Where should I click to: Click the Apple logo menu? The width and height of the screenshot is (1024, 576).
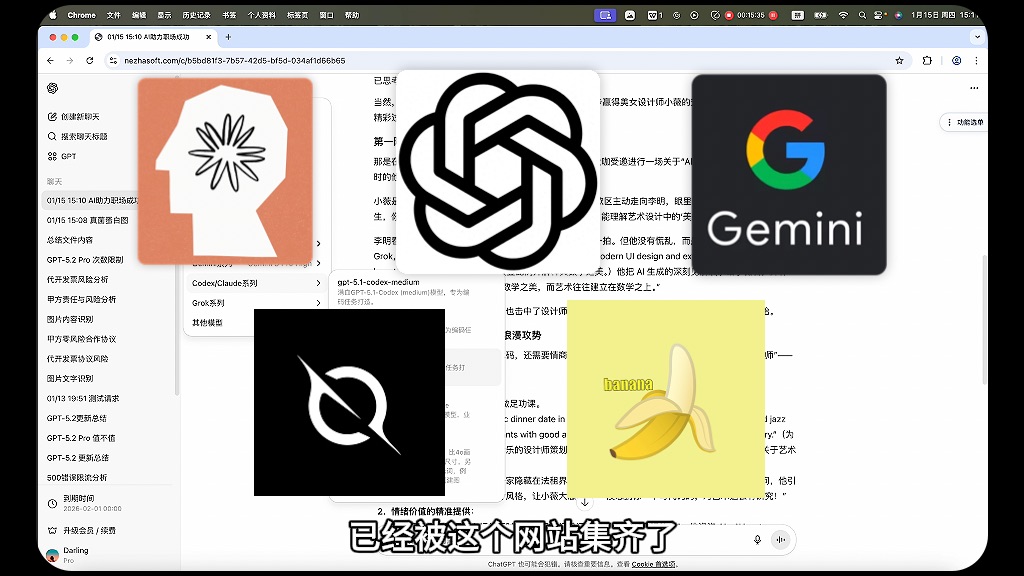(x=53, y=15)
